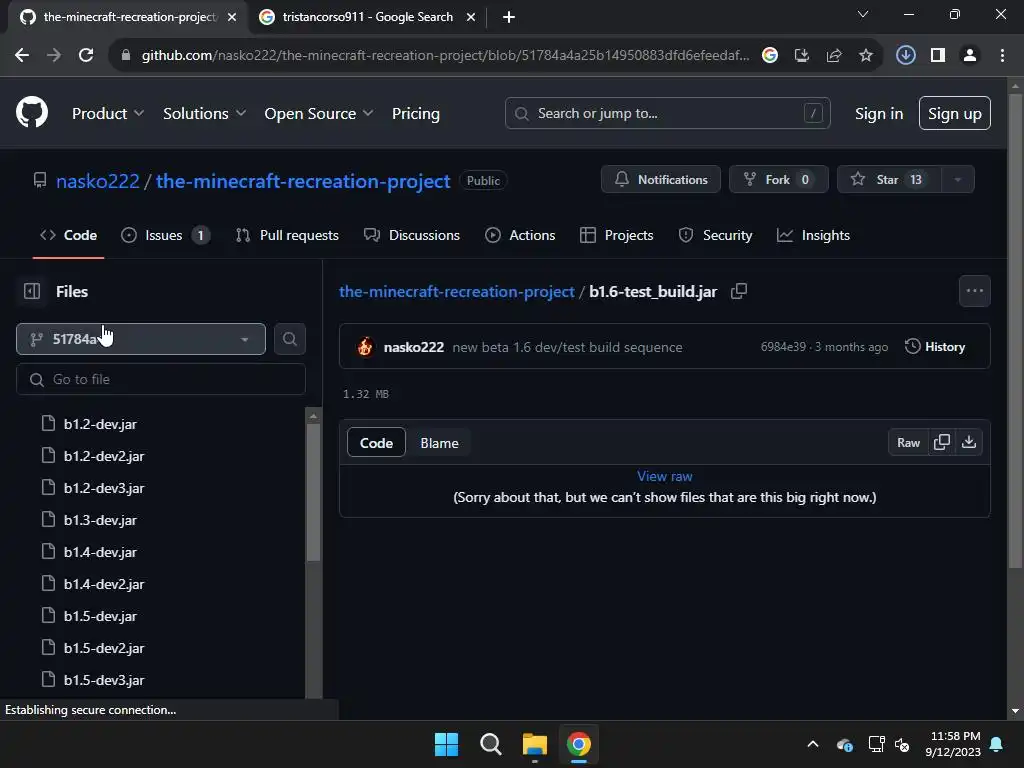Open the Projects tab

(x=616, y=235)
